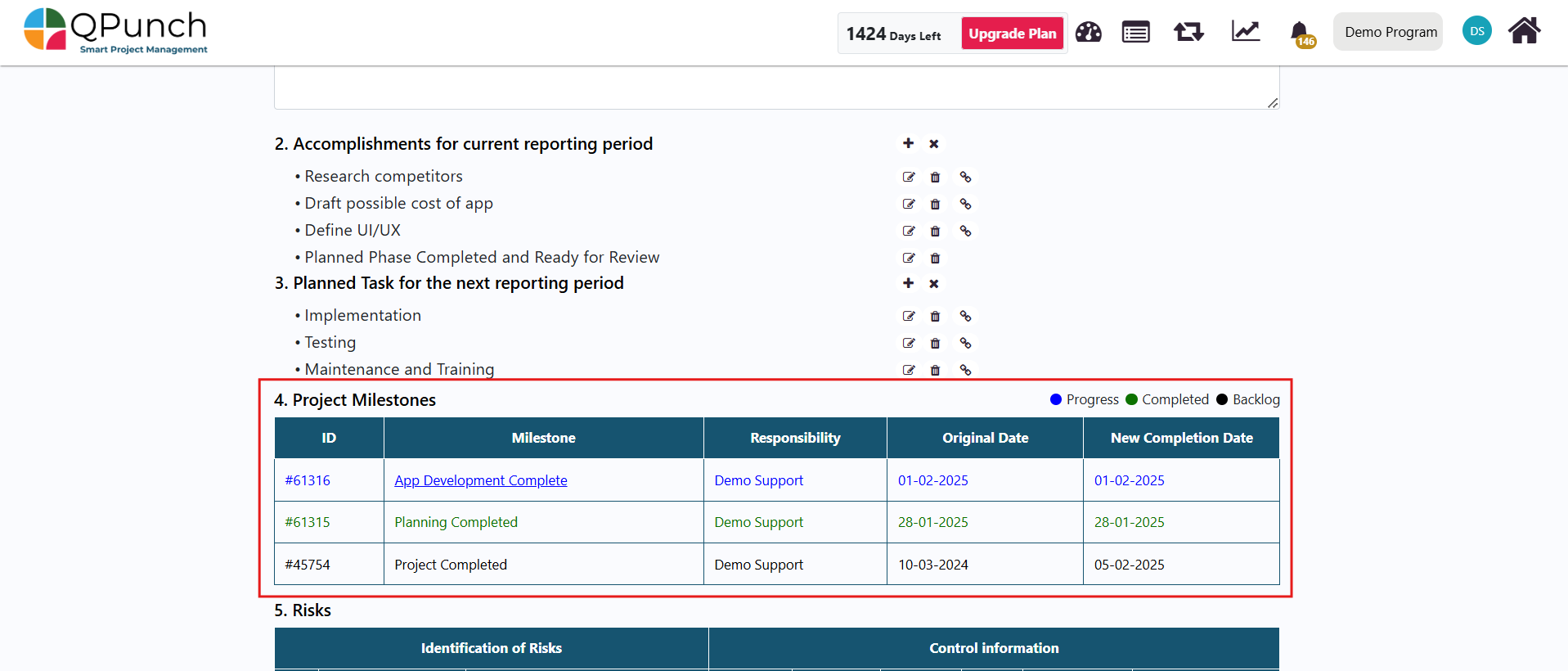Open the Demo Program selector

coord(1388,32)
